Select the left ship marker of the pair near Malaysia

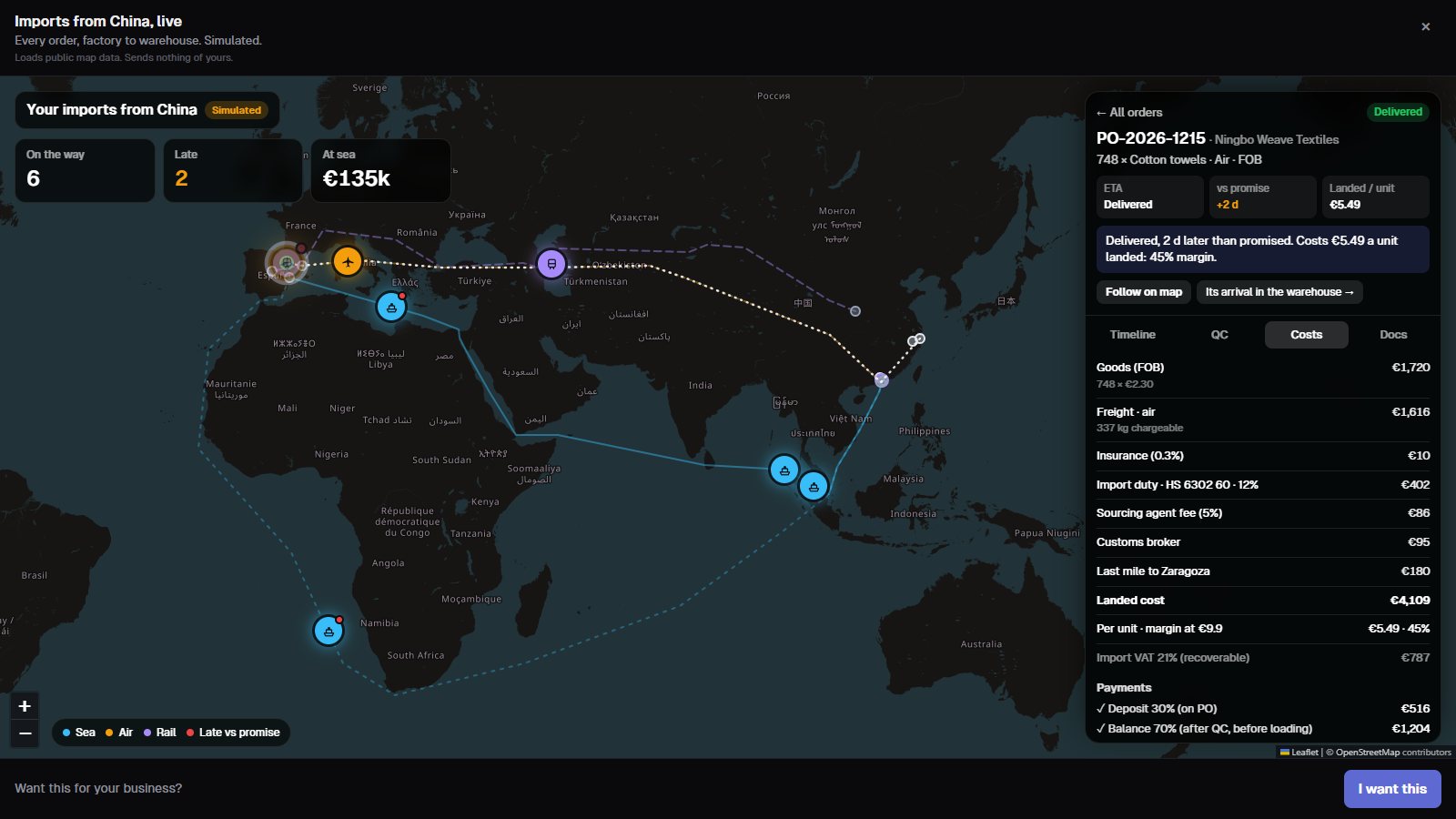pos(784,470)
